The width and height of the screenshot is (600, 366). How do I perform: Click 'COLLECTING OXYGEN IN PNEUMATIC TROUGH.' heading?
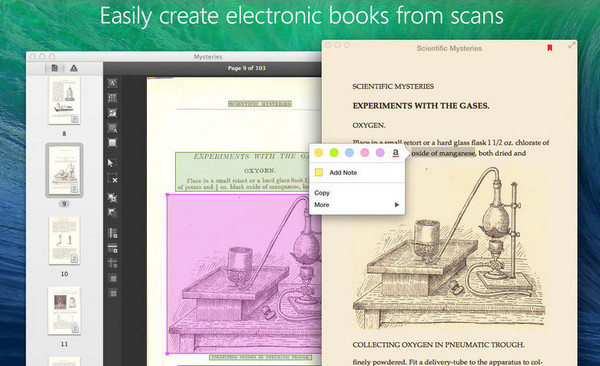click(438, 345)
